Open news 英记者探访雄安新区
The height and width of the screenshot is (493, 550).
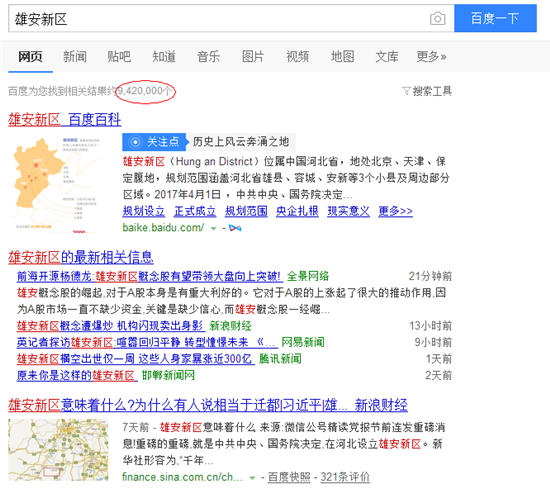147,342
